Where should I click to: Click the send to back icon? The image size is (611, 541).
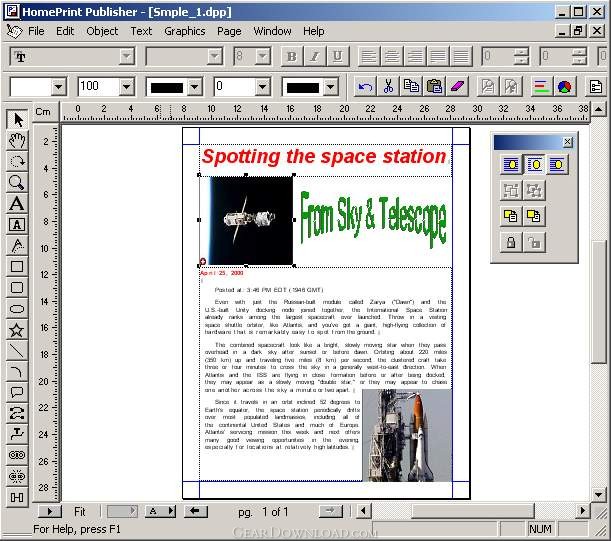(534, 216)
